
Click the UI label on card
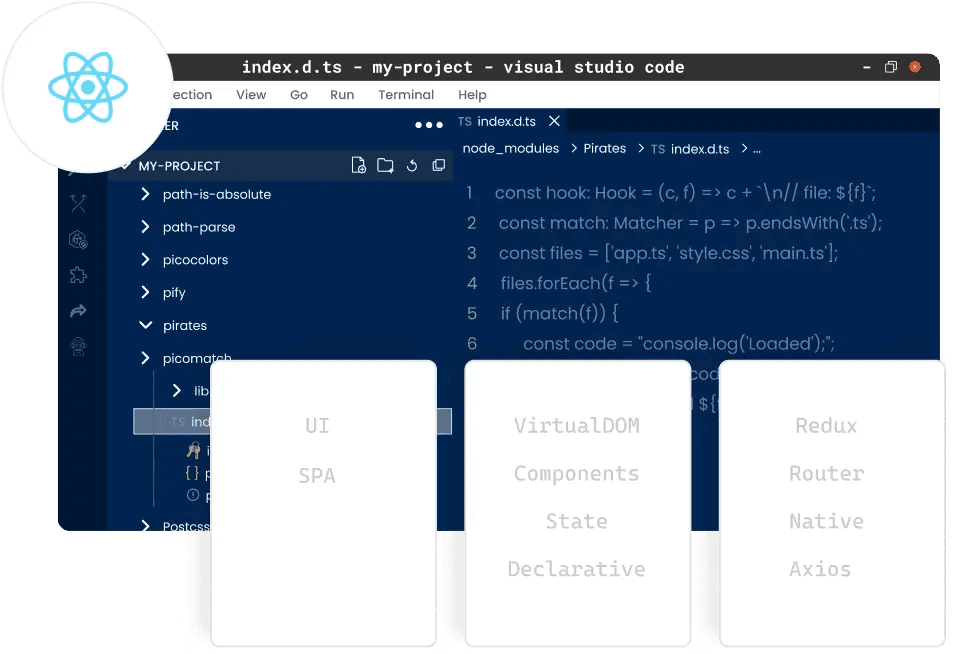(317, 425)
